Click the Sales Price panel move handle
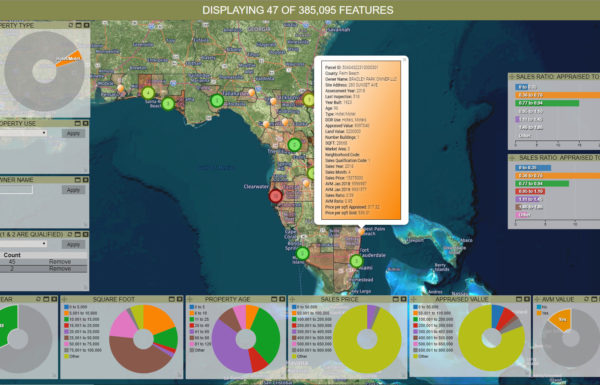This screenshot has width=600, height=385. (x=293, y=299)
